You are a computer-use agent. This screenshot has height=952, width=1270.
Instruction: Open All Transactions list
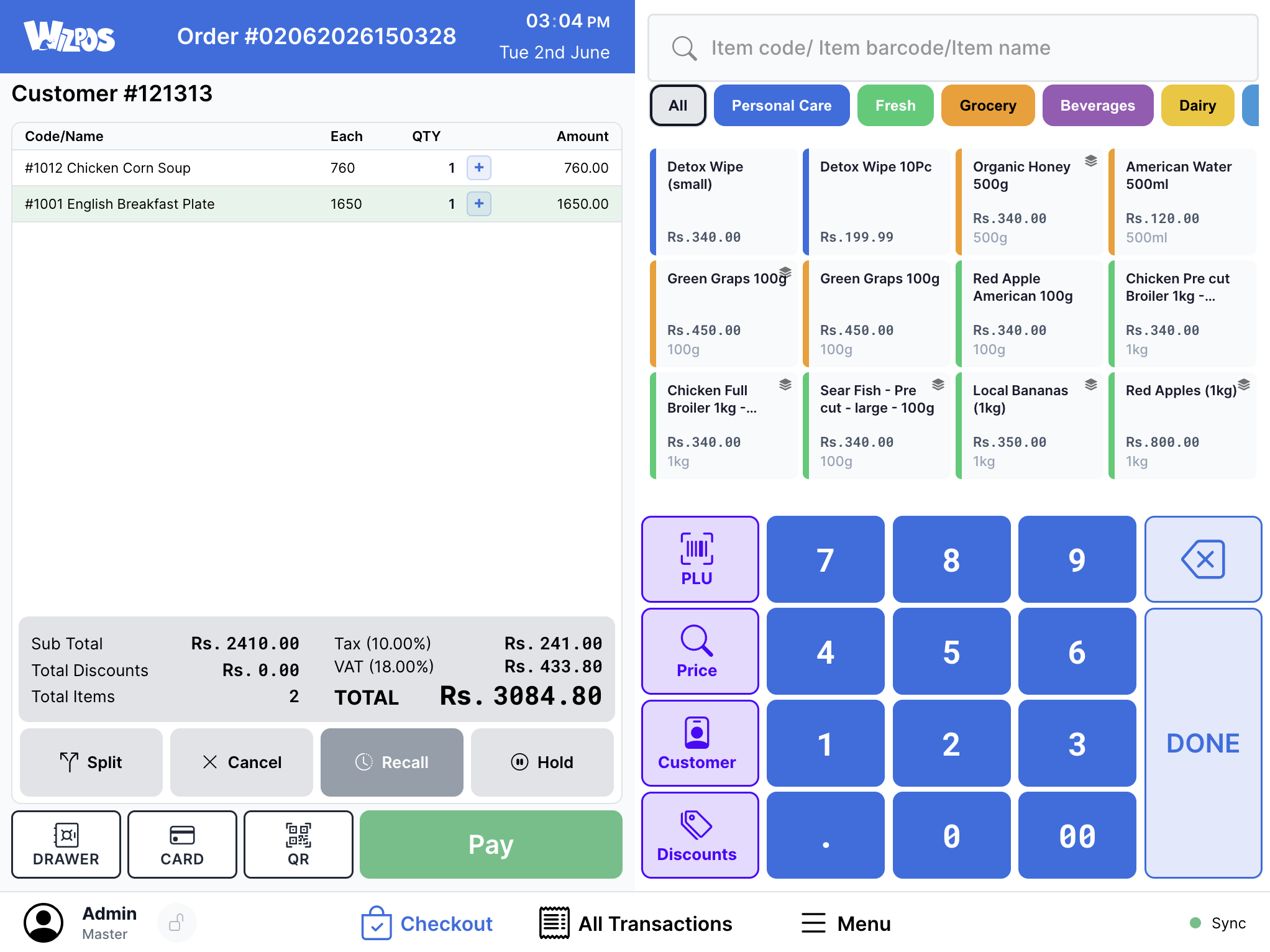[636, 923]
